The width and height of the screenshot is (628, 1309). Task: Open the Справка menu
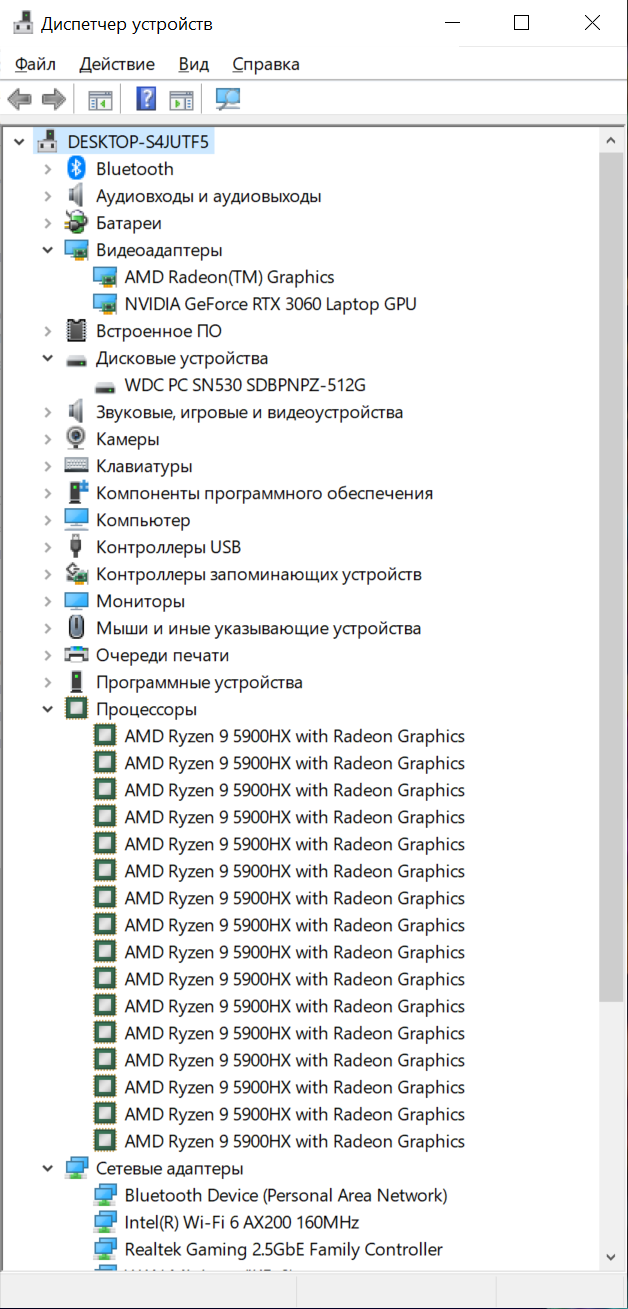[266, 64]
